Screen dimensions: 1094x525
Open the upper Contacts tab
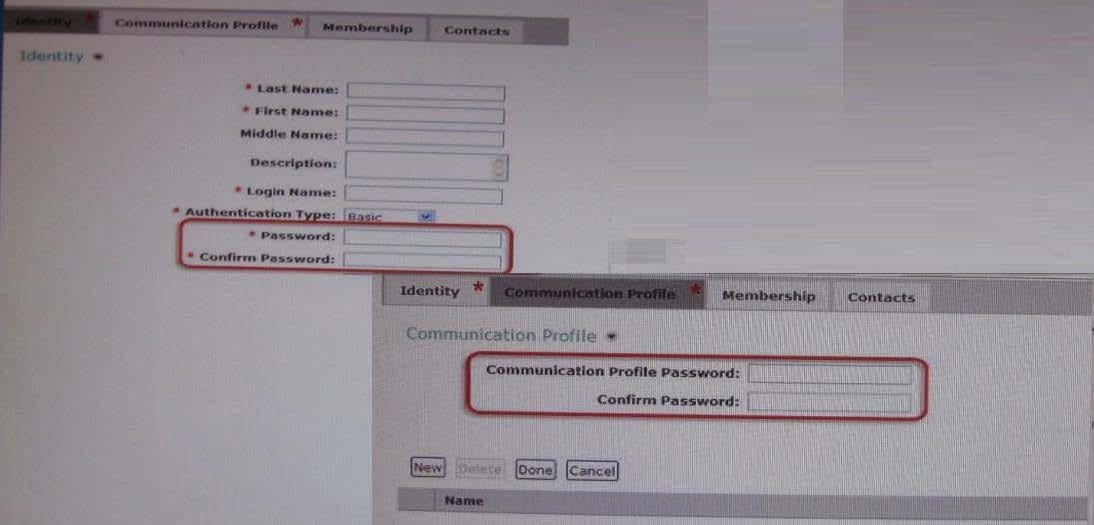click(477, 31)
